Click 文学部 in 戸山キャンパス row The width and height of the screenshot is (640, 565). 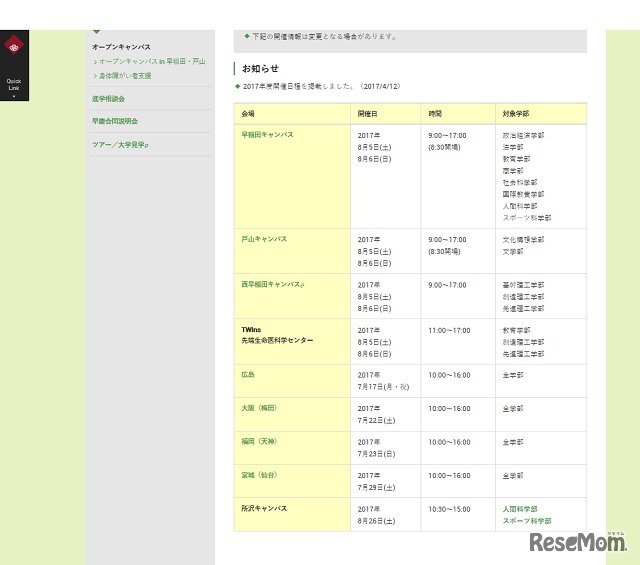tap(513, 251)
